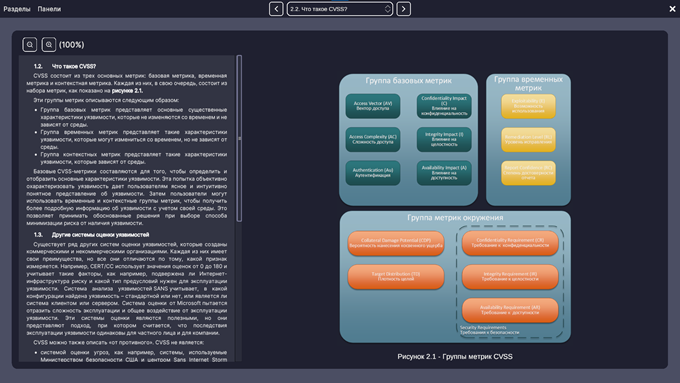Click the 'Collateral Damage Potential (CDP)' block
The image size is (680, 383).
point(396,243)
